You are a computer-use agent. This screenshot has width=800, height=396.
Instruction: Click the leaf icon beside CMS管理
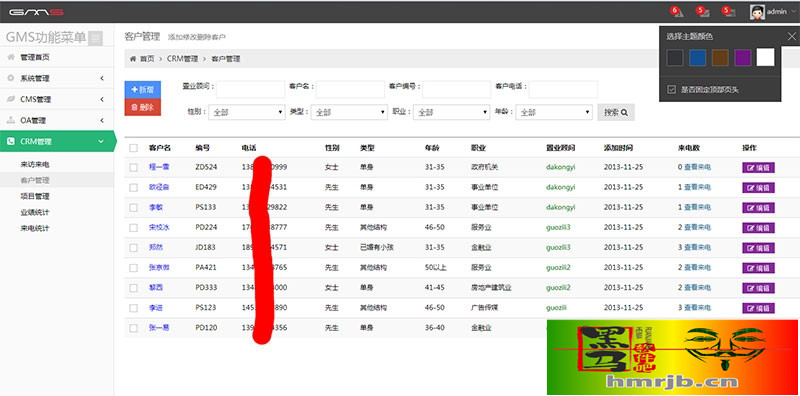(x=11, y=100)
